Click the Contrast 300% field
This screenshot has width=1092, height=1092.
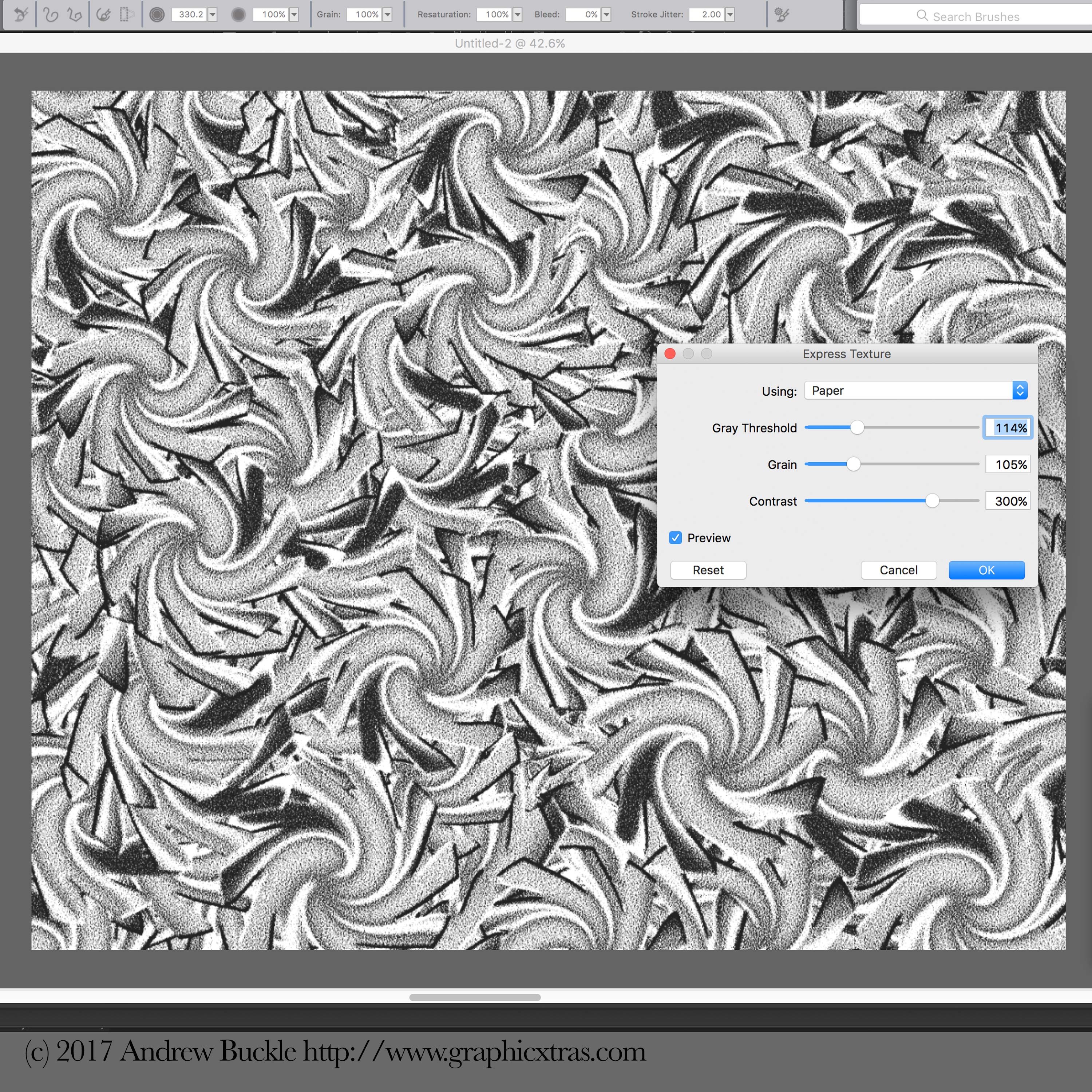(1008, 501)
